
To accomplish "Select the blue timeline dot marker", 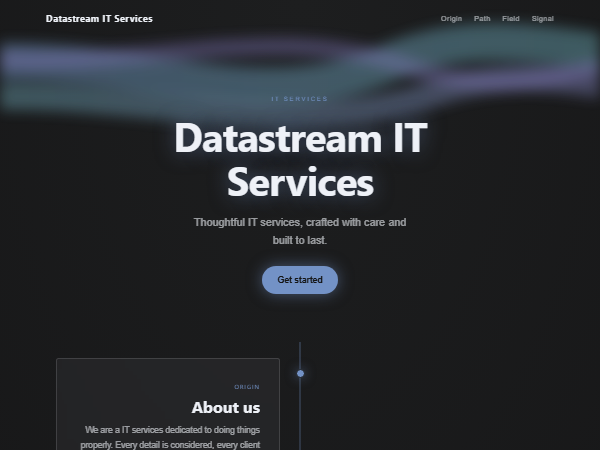I will (300, 373).
